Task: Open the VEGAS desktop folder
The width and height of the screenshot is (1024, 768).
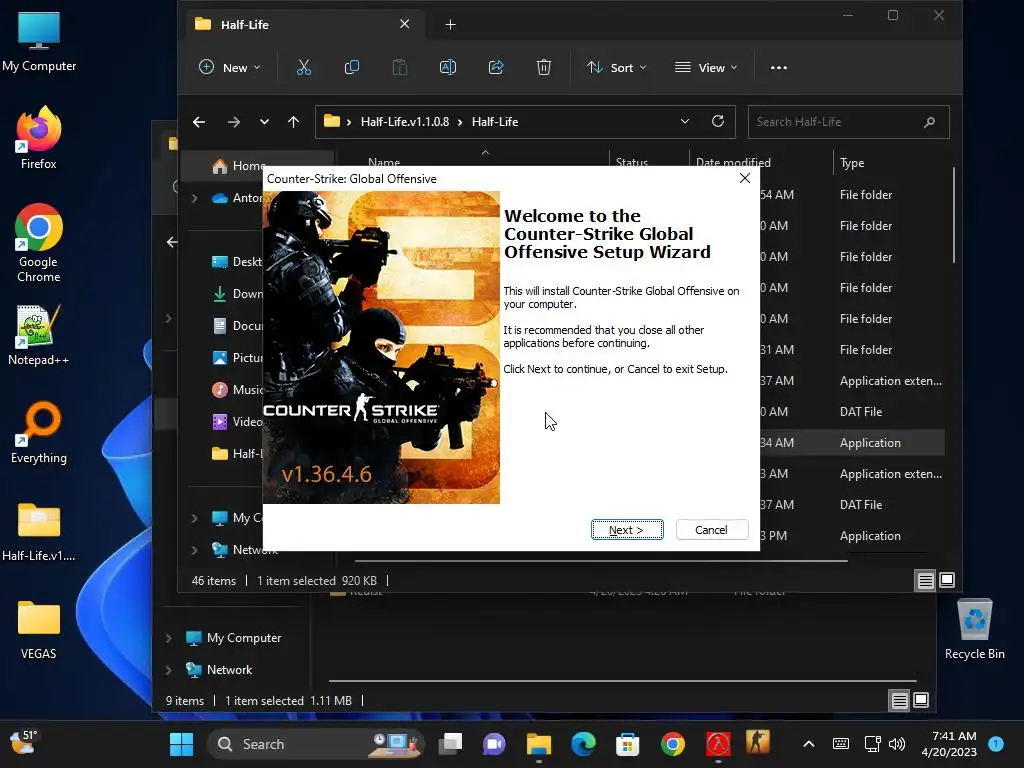Action: pyautogui.click(x=39, y=628)
